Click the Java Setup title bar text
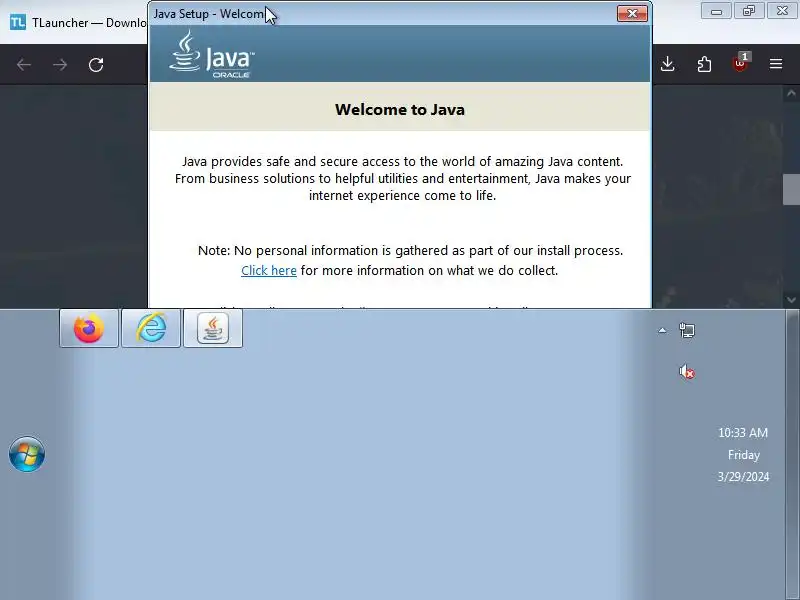Screen dimensions: 800x600 click(209, 14)
